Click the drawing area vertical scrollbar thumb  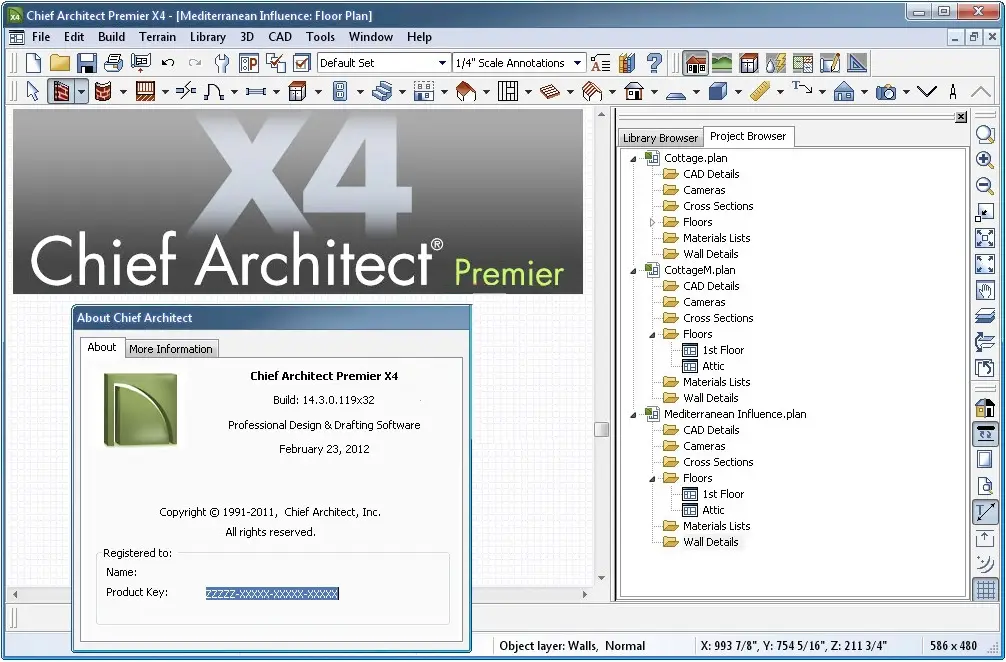coord(601,429)
